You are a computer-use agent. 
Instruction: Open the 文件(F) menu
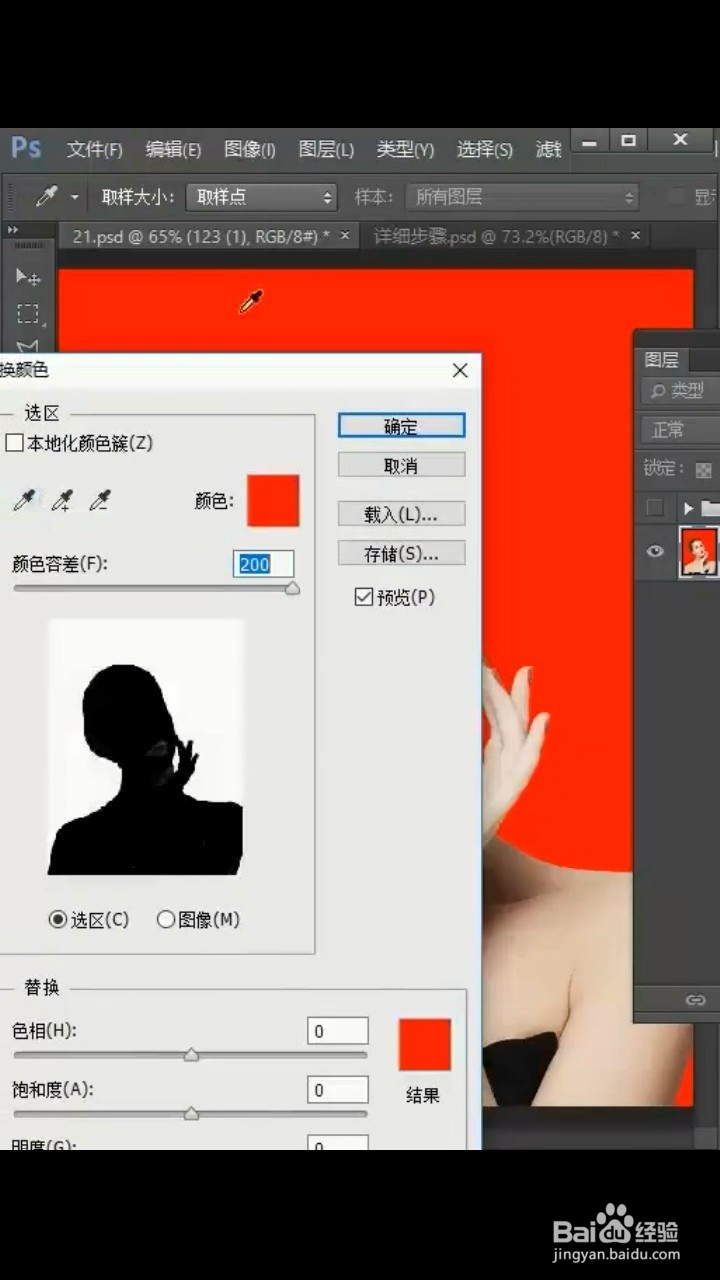tap(94, 150)
